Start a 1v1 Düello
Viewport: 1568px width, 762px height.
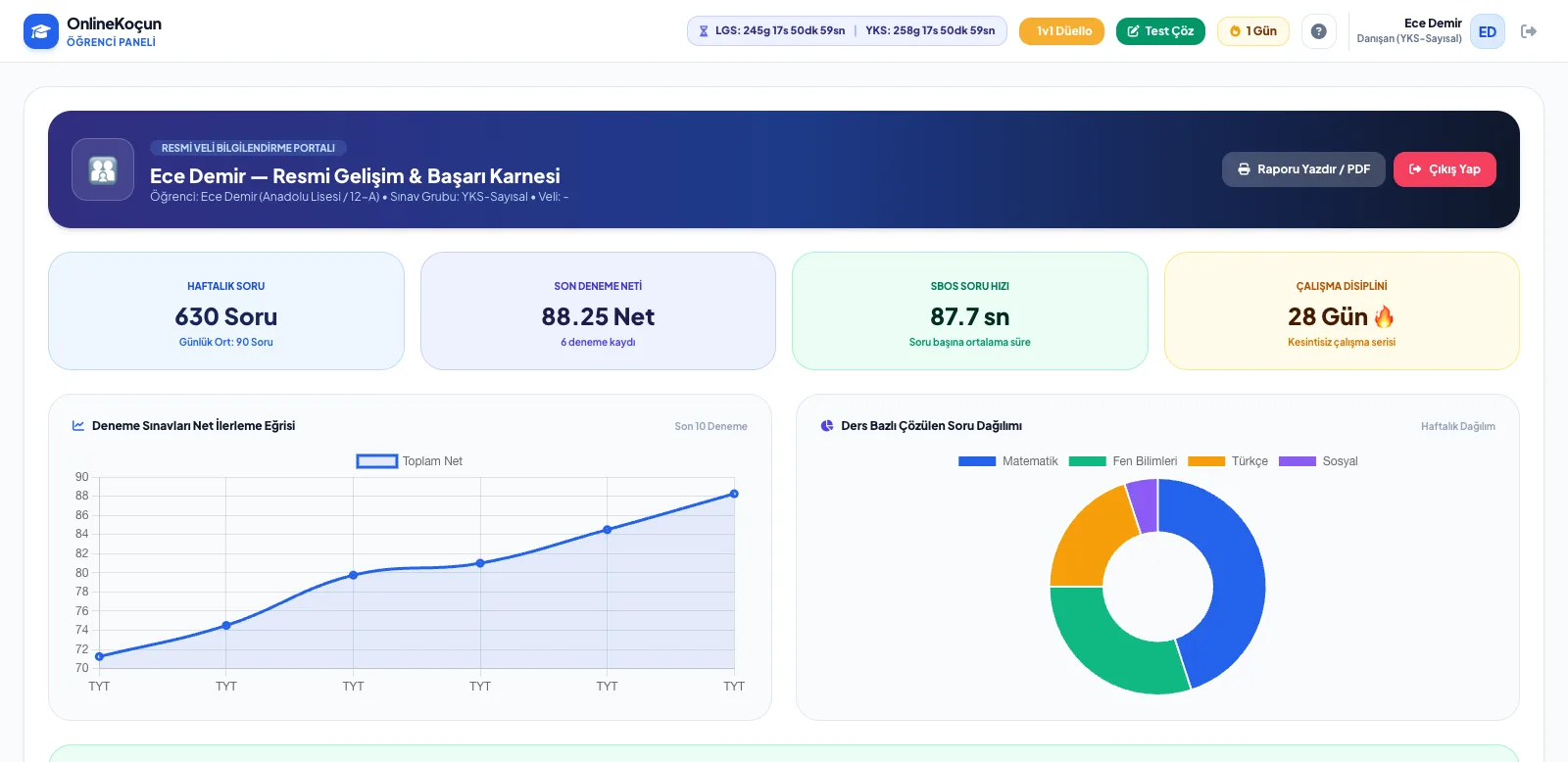[1061, 31]
